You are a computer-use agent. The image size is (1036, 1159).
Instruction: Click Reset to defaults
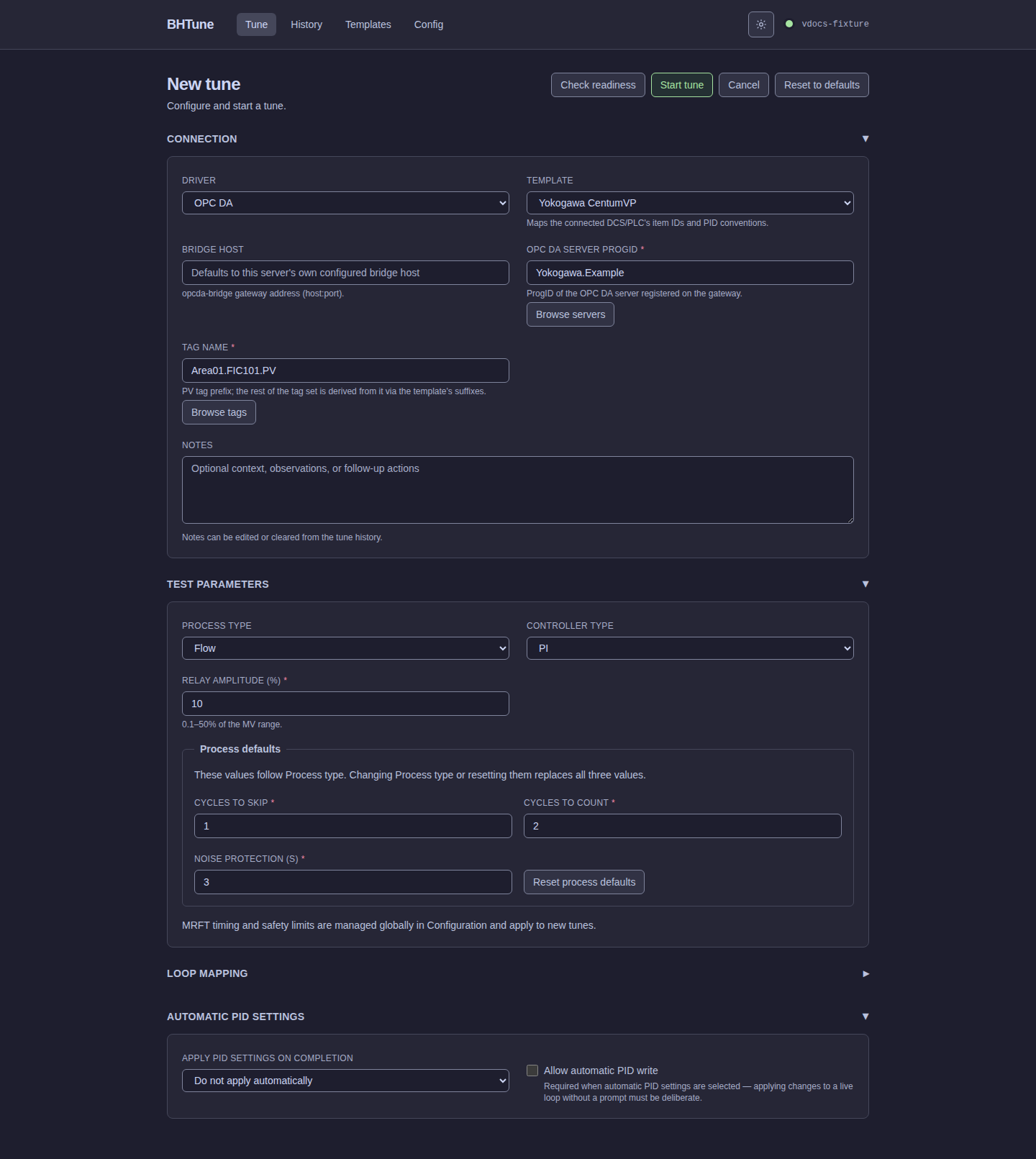[822, 85]
